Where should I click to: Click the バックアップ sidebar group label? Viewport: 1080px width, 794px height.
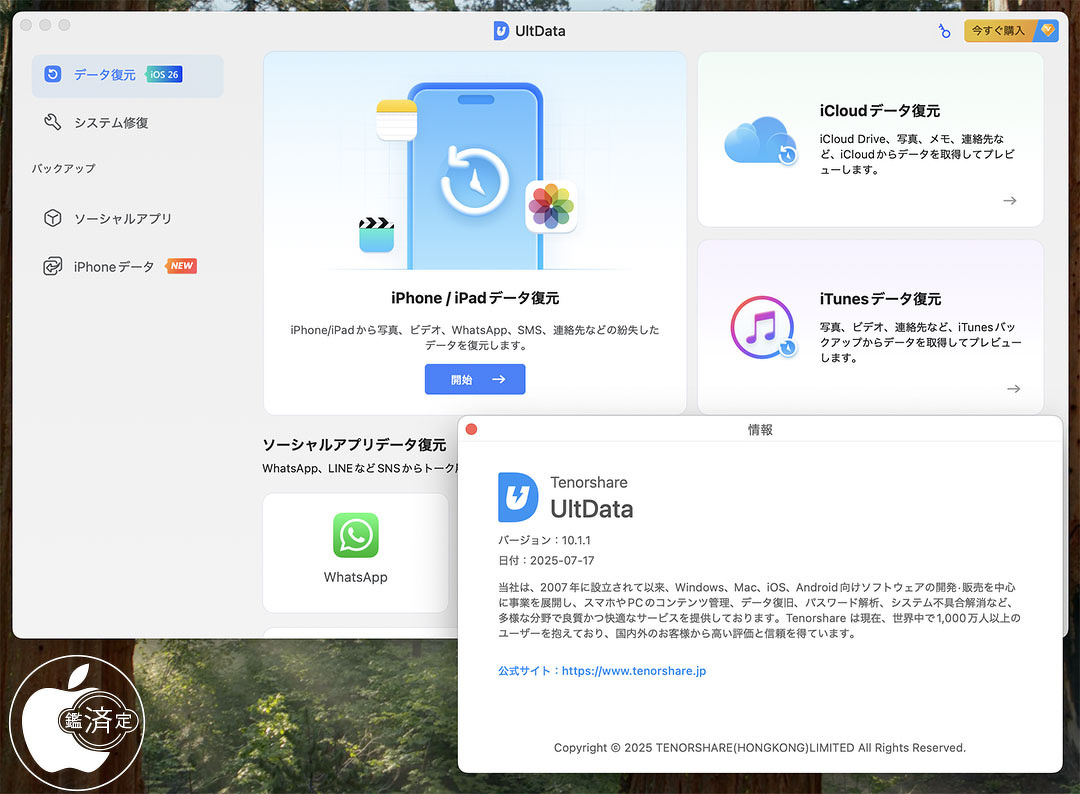pos(63,168)
